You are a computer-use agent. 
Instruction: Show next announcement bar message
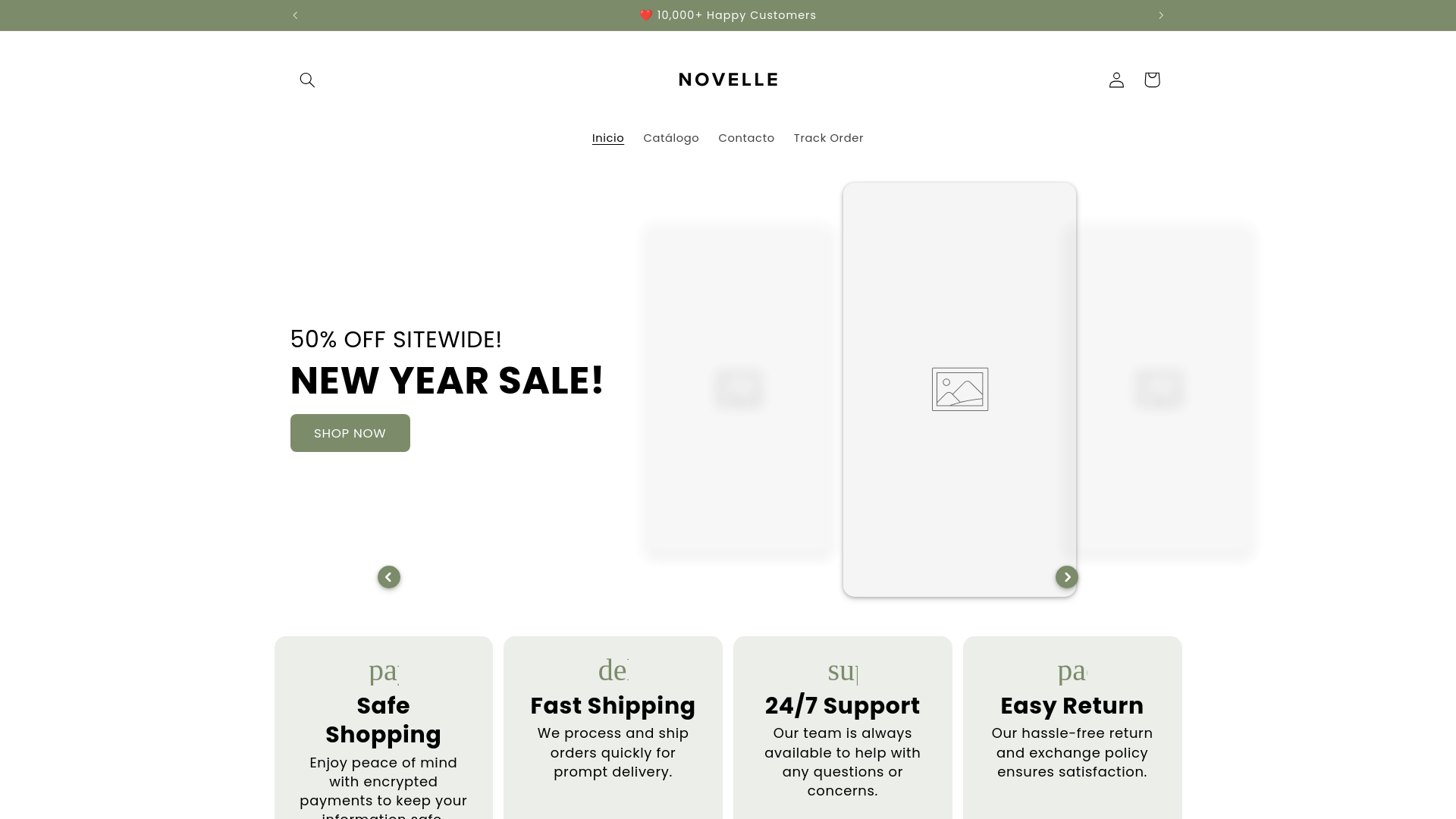tap(1160, 15)
